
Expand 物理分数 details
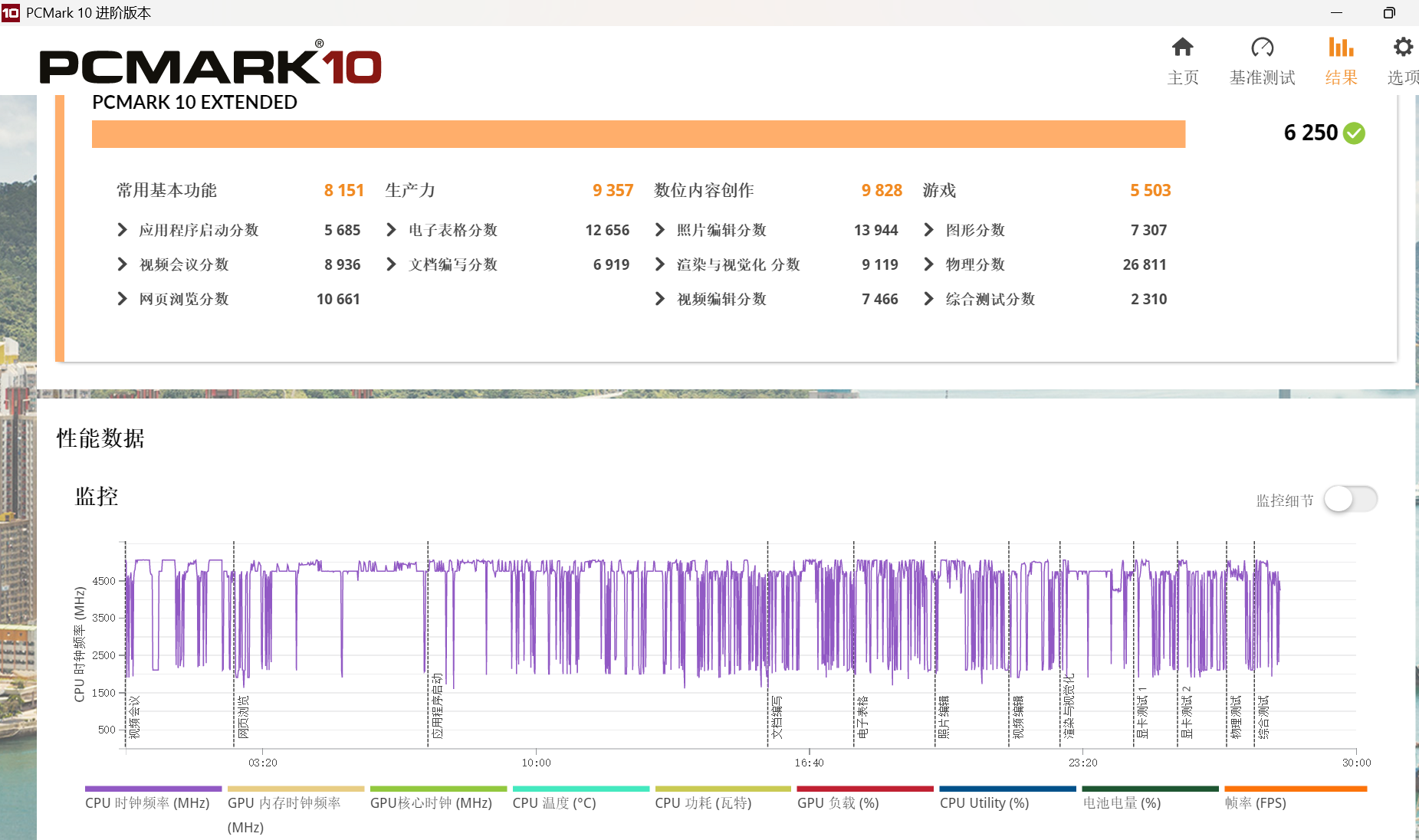(x=928, y=264)
